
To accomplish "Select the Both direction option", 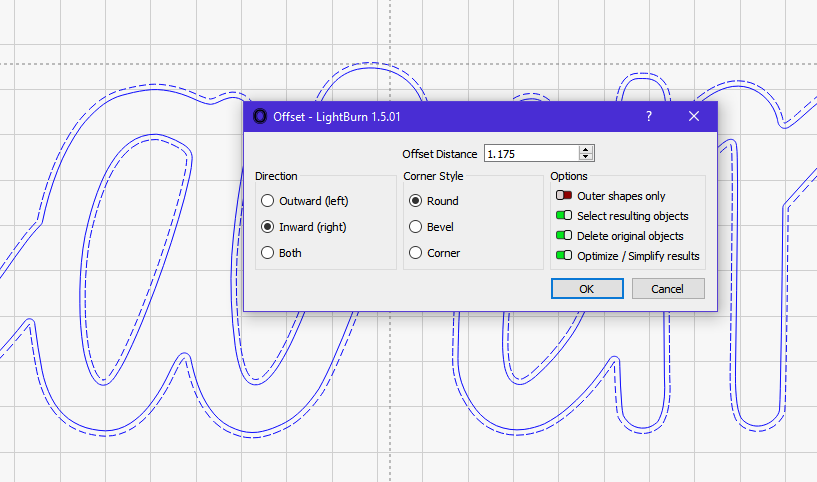I will (281, 253).
